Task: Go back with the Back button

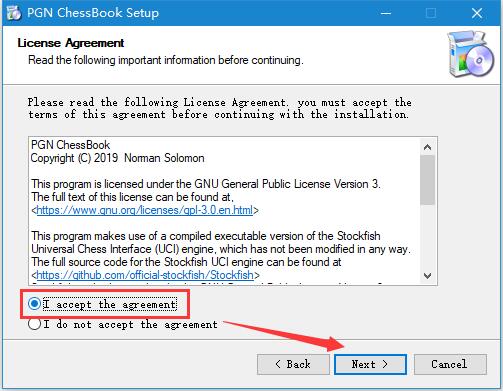Action: [x=293, y=364]
